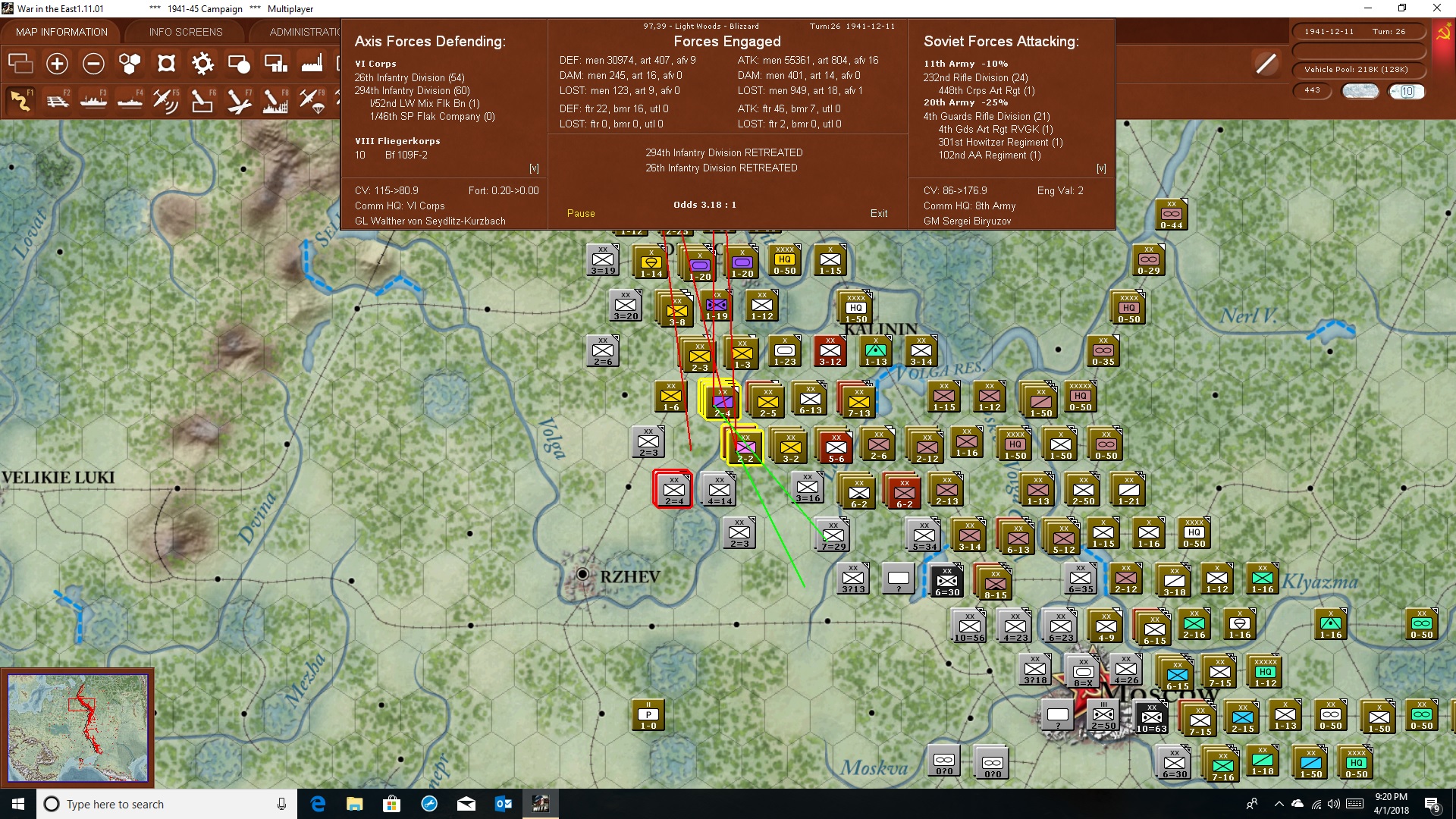Click '294th Infantry Division (60)' in the defenders list
1456x819 pixels.
click(412, 91)
